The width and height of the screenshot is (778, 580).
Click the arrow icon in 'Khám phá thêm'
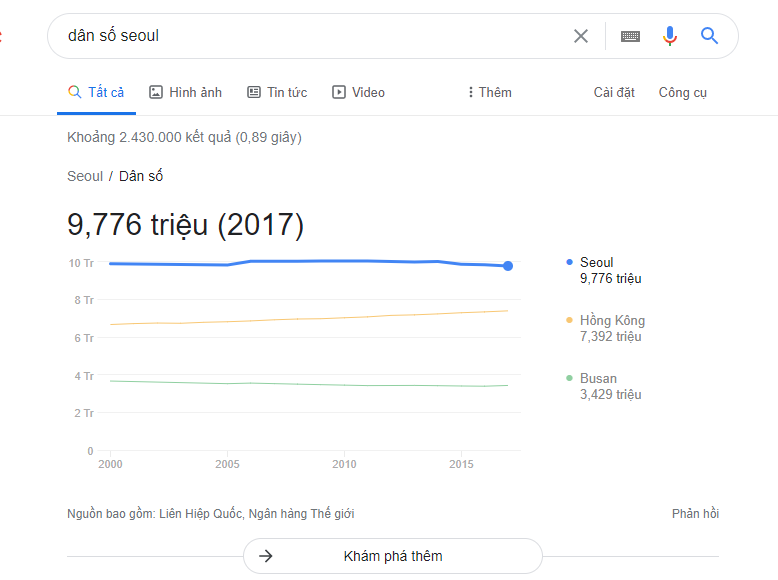pos(266,556)
